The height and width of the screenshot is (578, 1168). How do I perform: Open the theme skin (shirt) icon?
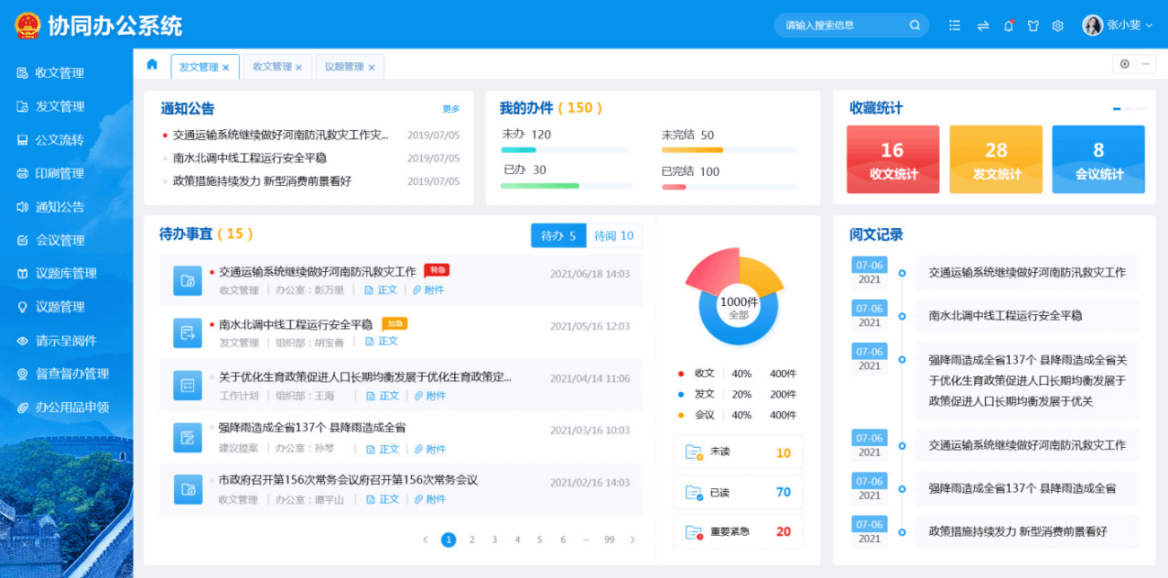[1033, 26]
